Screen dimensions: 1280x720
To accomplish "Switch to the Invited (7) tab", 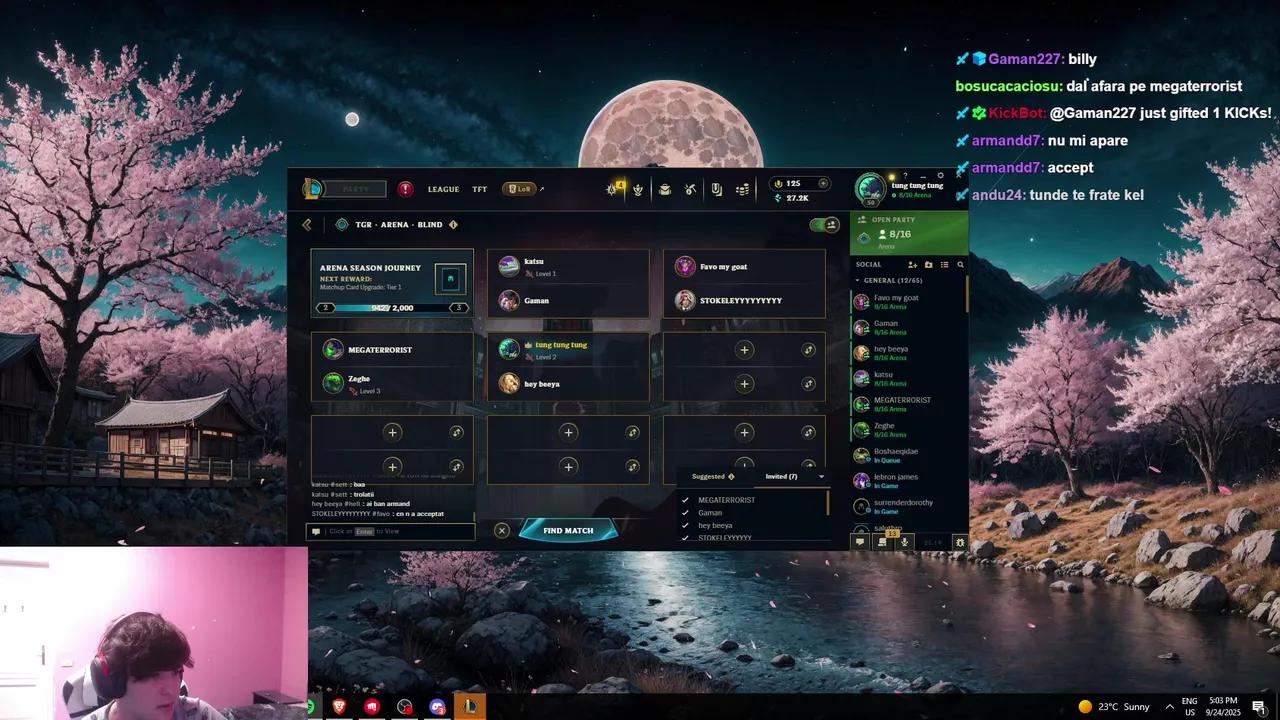I will point(781,477).
